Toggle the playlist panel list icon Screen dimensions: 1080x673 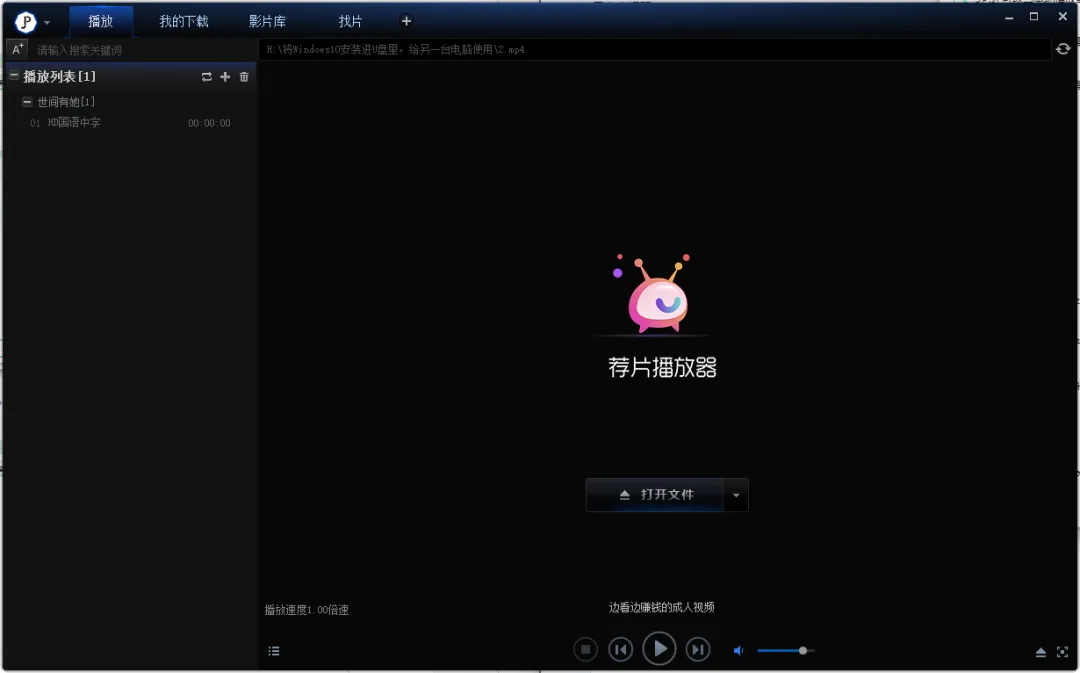point(274,651)
